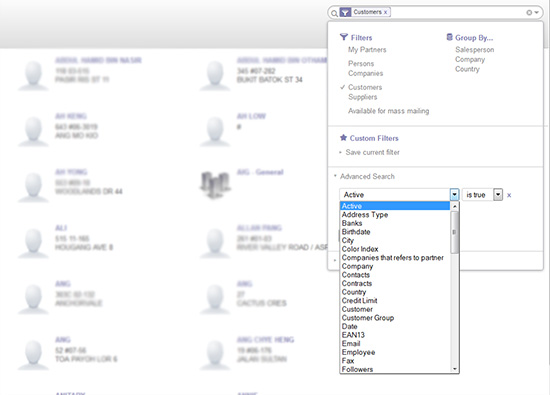The height and width of the screenshot is (395, 550).
Task: Select Credit Limit in field list
Action: pos(395,301)
